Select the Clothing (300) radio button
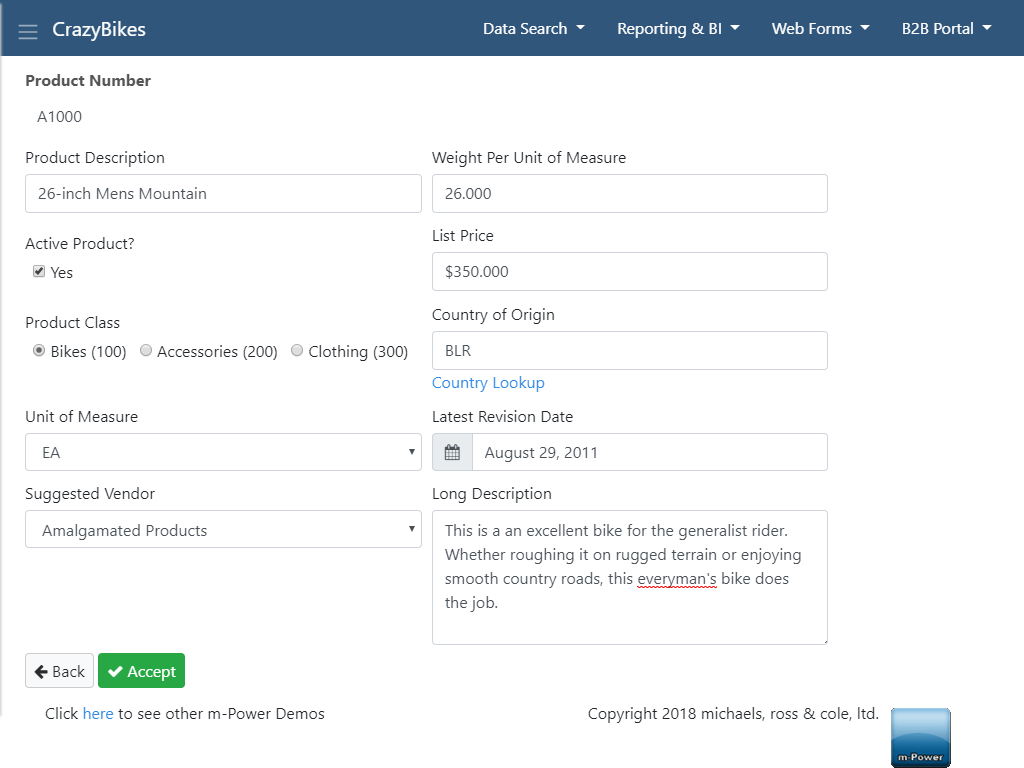Viewport: 1024px width, 768px height. pyautogui.click(x=297, y=351)
